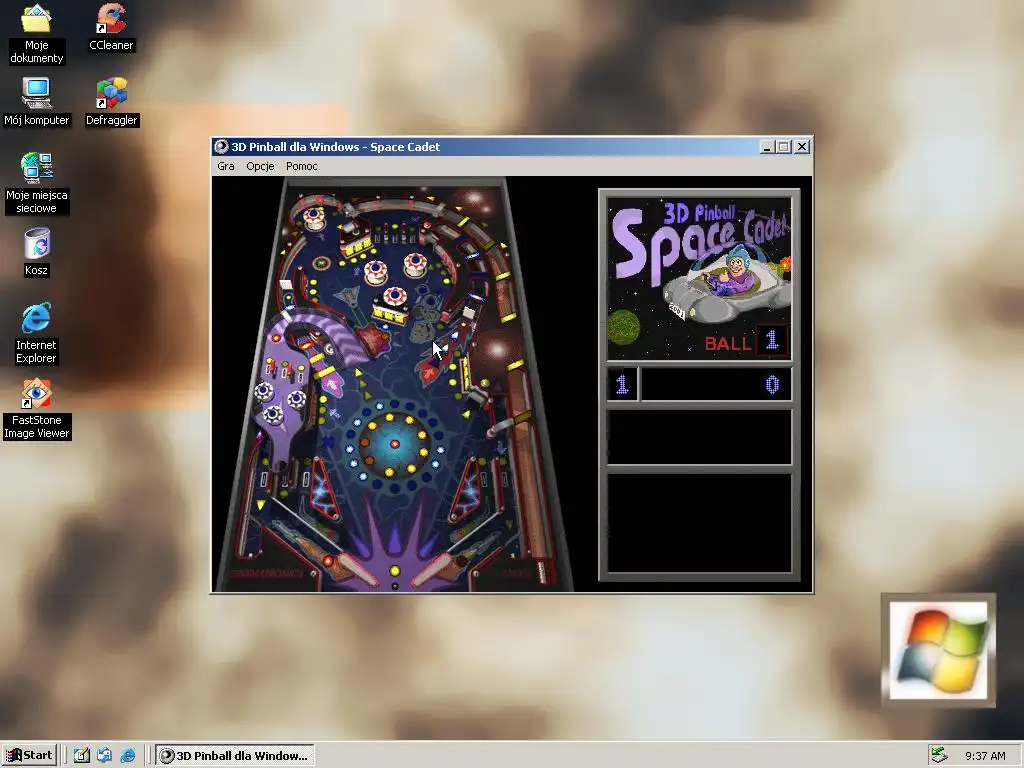This screenshot has height=768, width=1024.
Task: Open Moje dokumenty desktop folder icon
Action: click(x=37, y=34)
